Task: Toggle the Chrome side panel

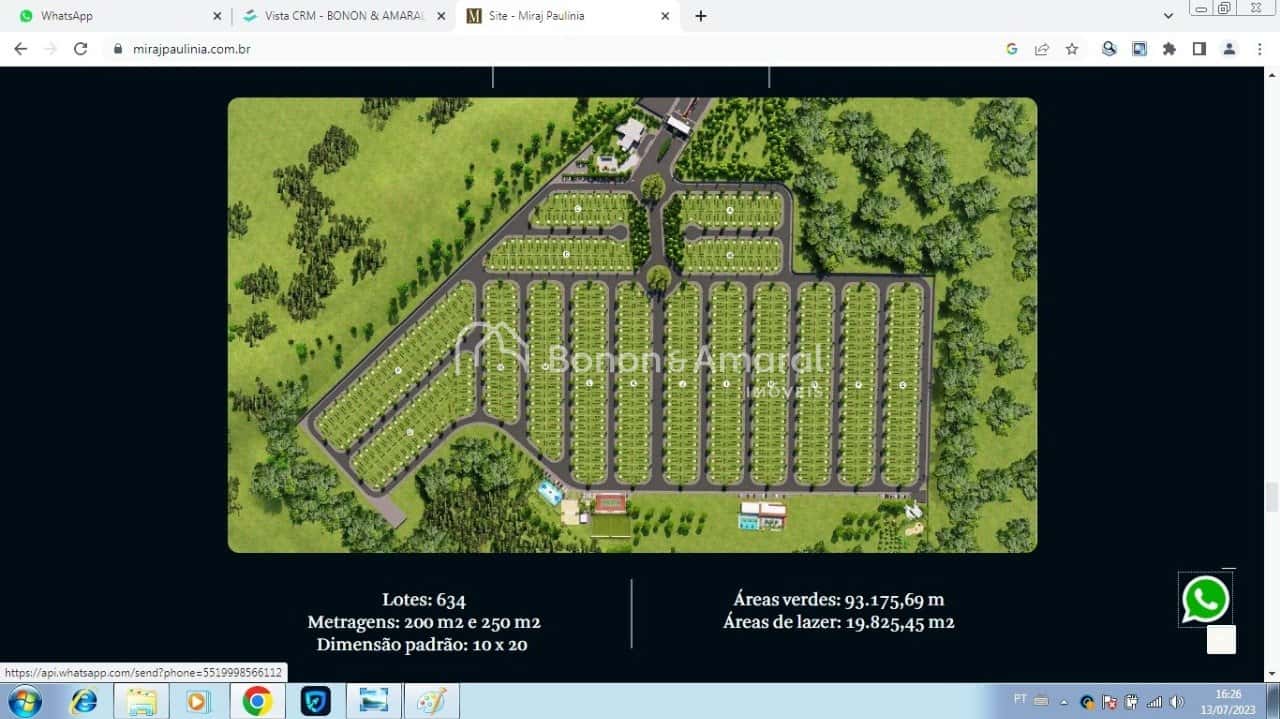Action: pyautogui.click(x=1199, y=49)
